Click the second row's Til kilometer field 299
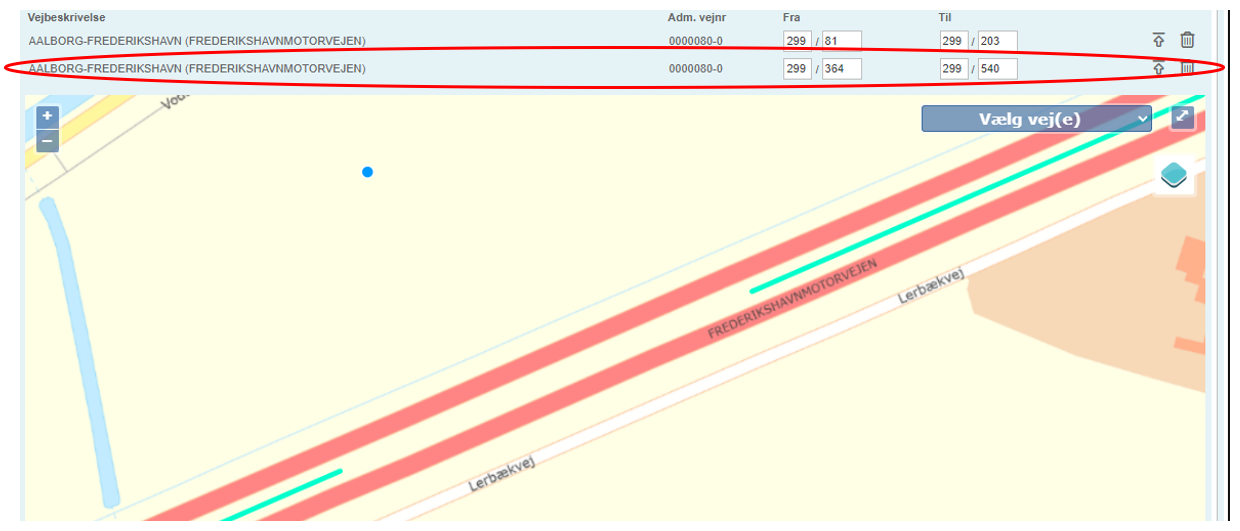 point(954,69)
